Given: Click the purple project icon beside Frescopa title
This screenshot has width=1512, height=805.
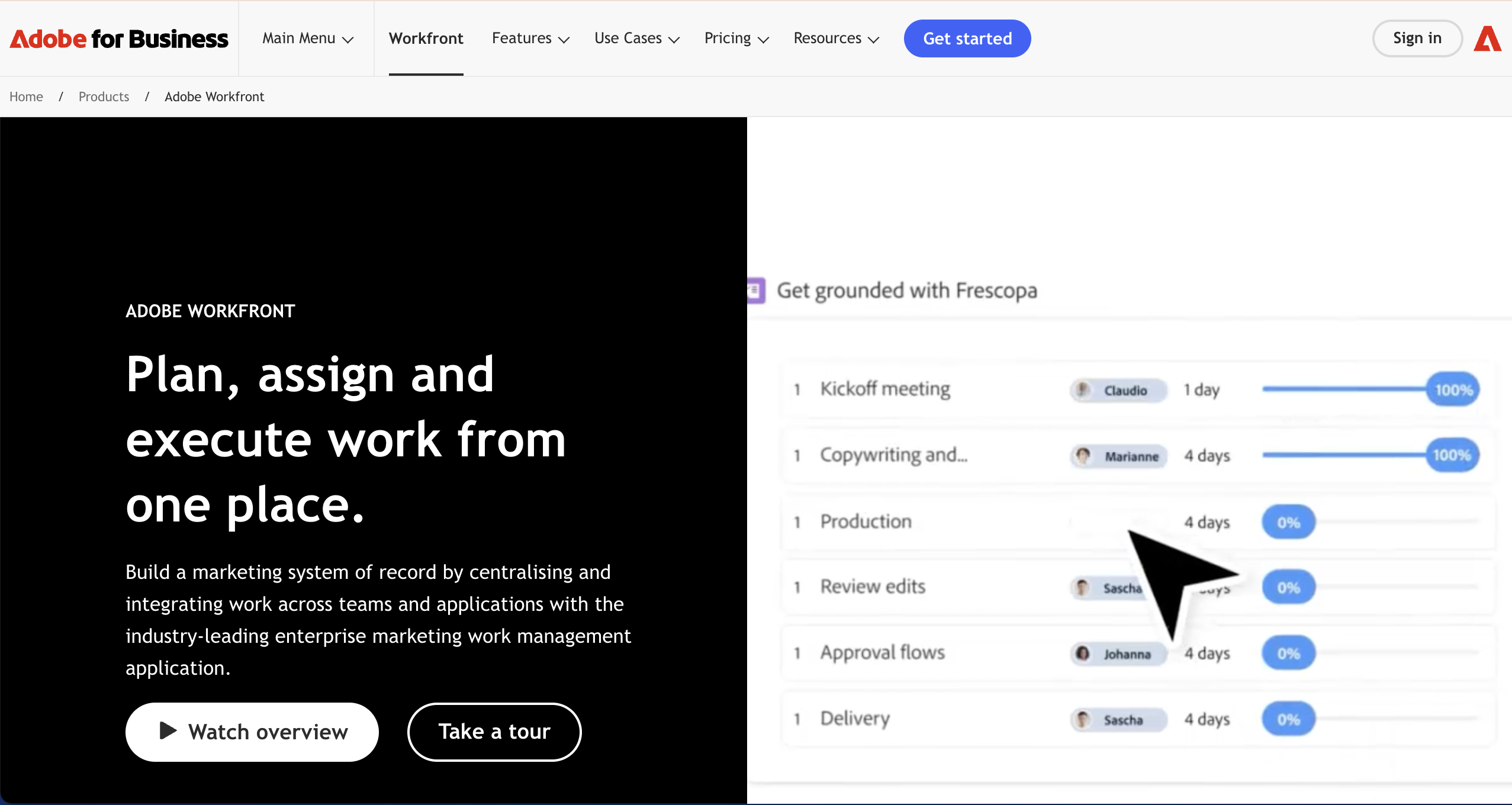Looking at the screenshot, I should [756, 290].
